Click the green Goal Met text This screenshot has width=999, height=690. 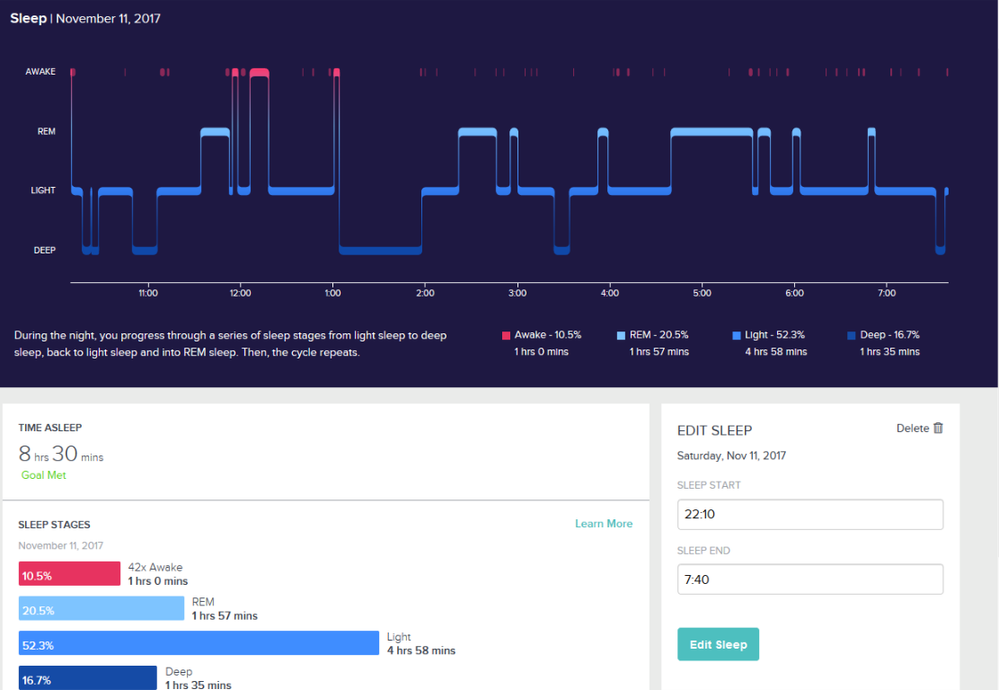[44, 475]
